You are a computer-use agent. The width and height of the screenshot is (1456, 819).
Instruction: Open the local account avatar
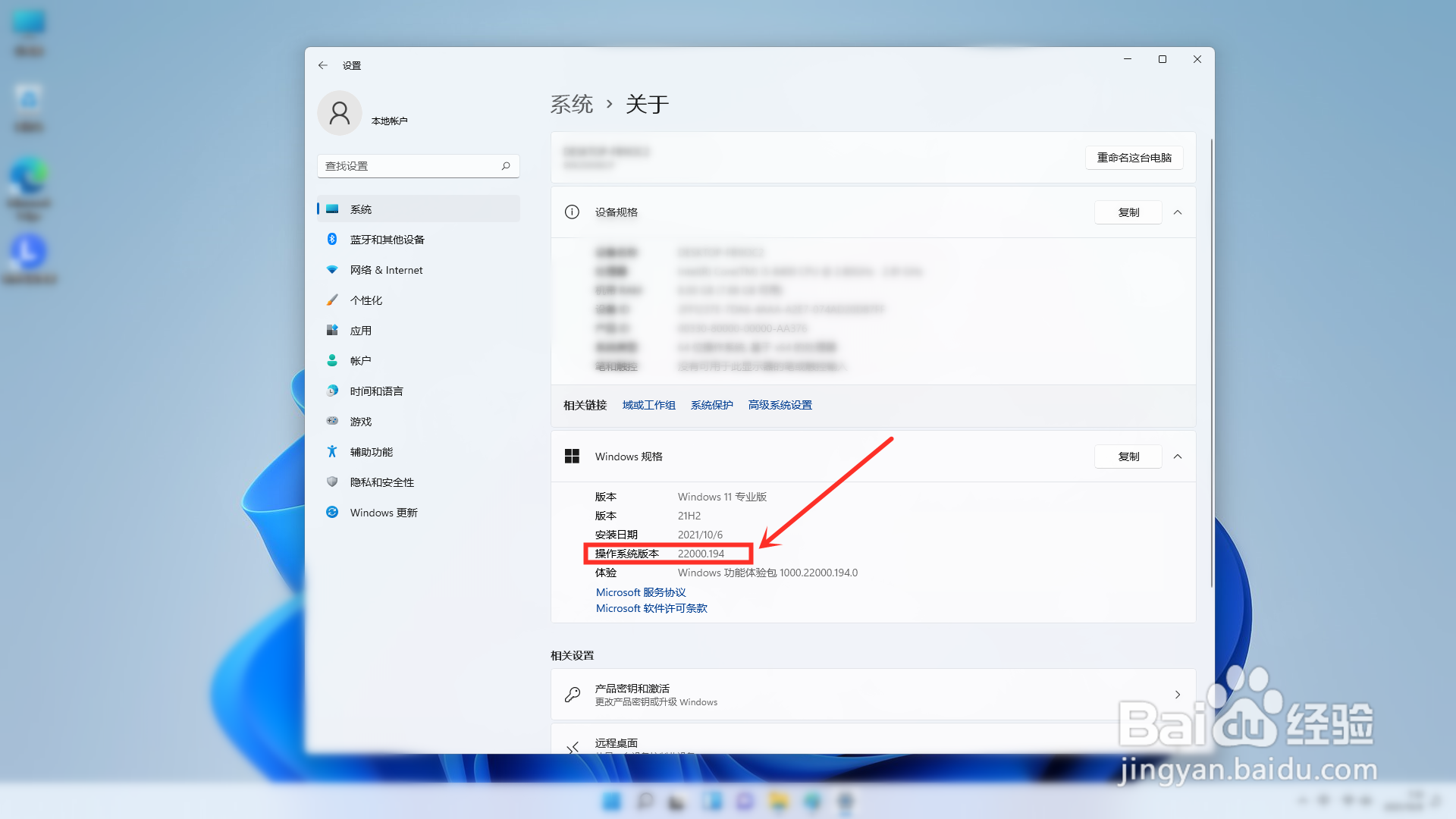pyautogui.click(x=340, y=114)
